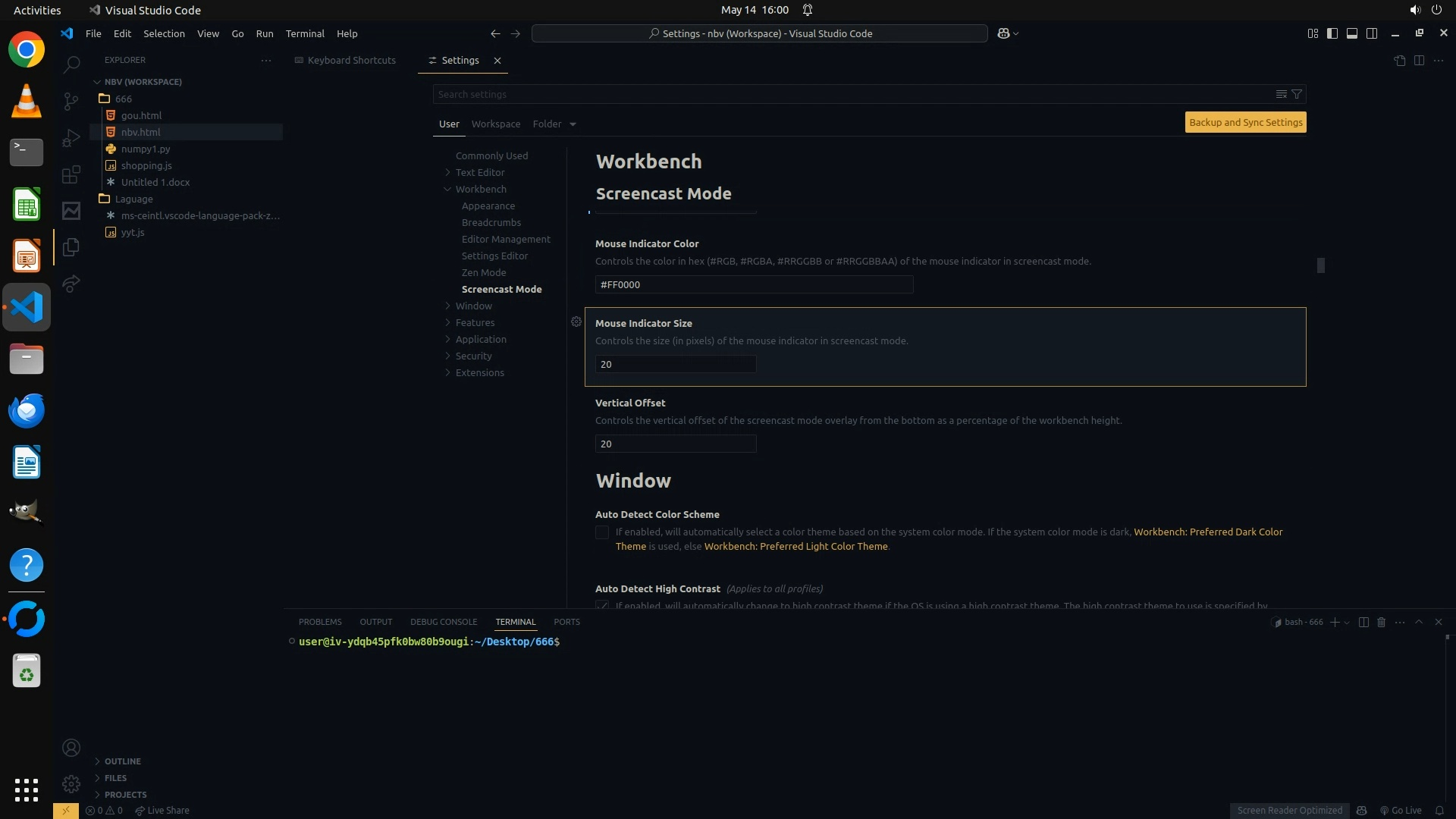The width and height of the screenshot is (1456, 819).
Task: Click Backup and Sync Settings button
Action: click(x=1245, y=122)
